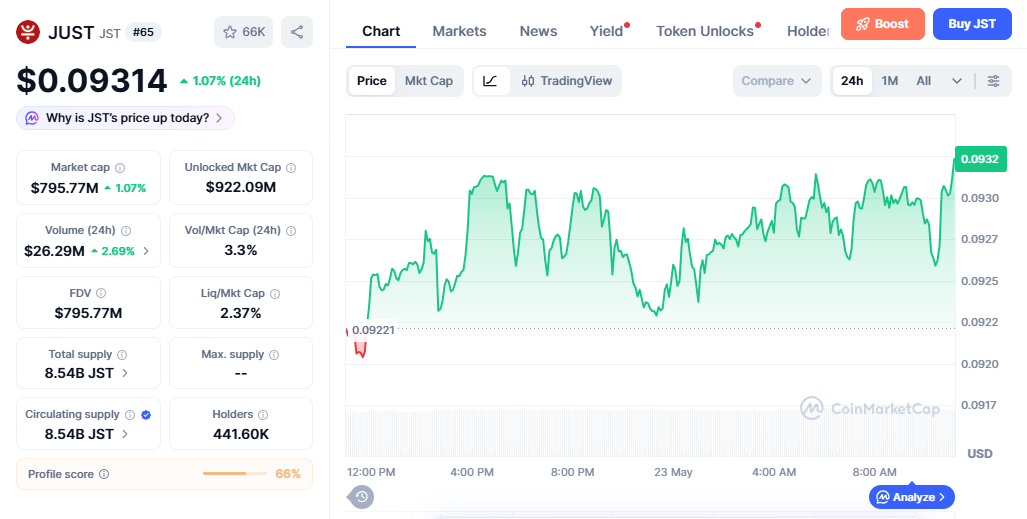Click the Holders info icon
This screenshot has width=1027, height=519.
263,415
